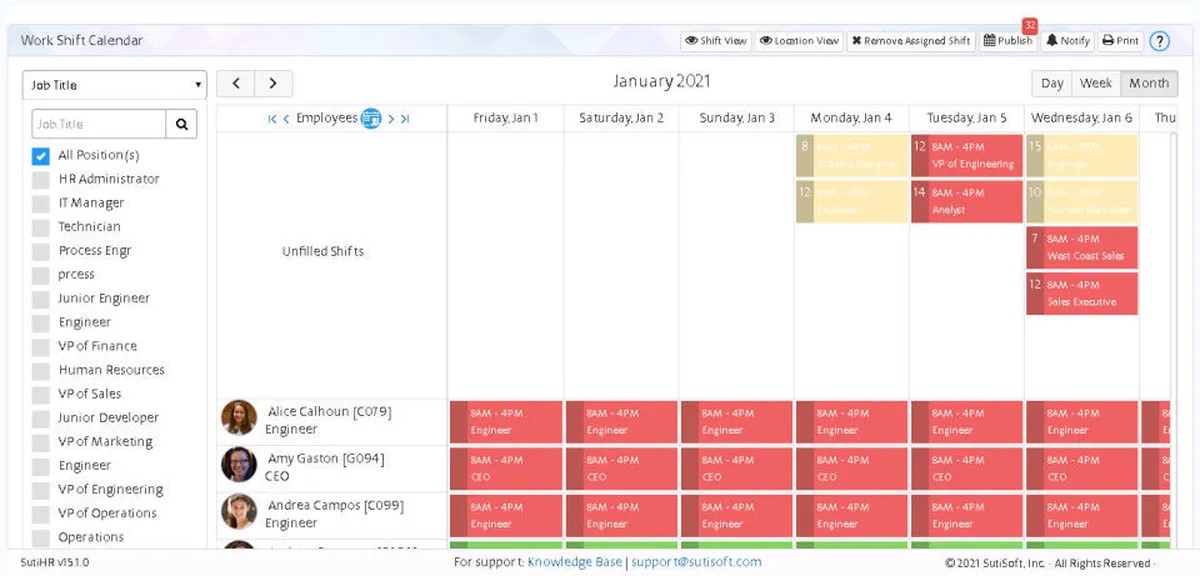This screenshot has width=1200, height=576.
Task: Select the Friday, Jan 1 column header
Action: [x=505, y=118]
